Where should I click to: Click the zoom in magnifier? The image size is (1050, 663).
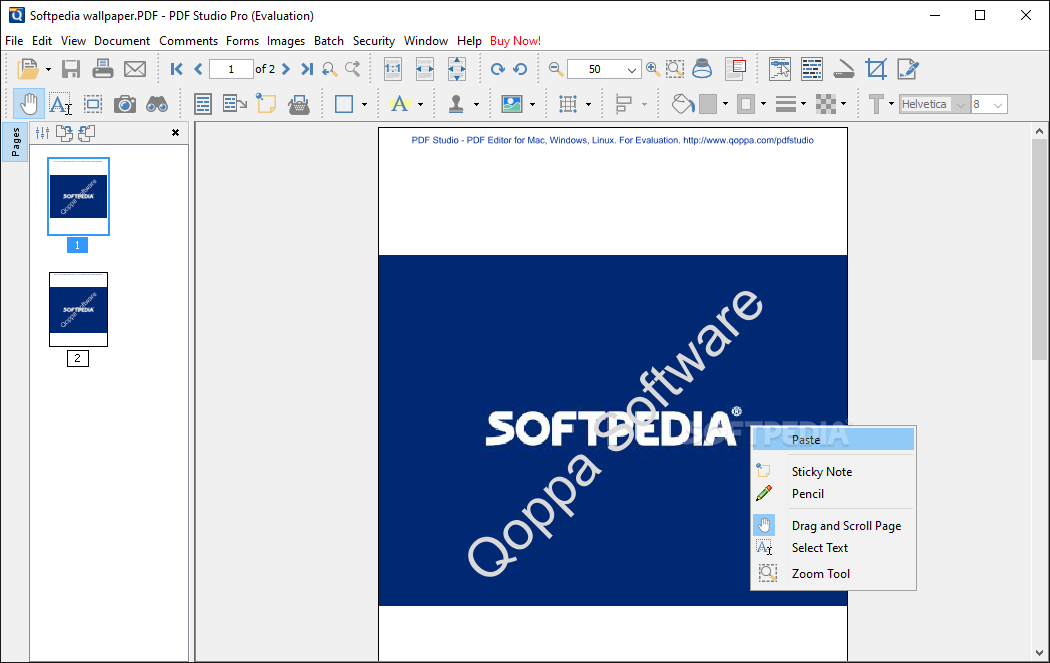pyautogui.click(x=653, y=69)
